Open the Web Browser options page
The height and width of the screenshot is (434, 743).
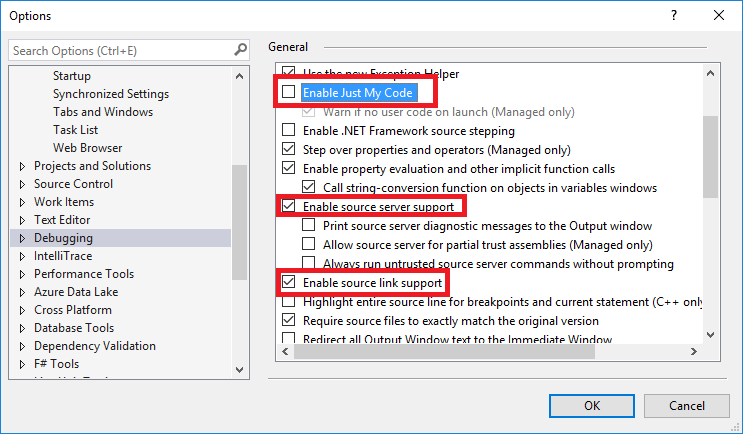(x=87, y=148)
